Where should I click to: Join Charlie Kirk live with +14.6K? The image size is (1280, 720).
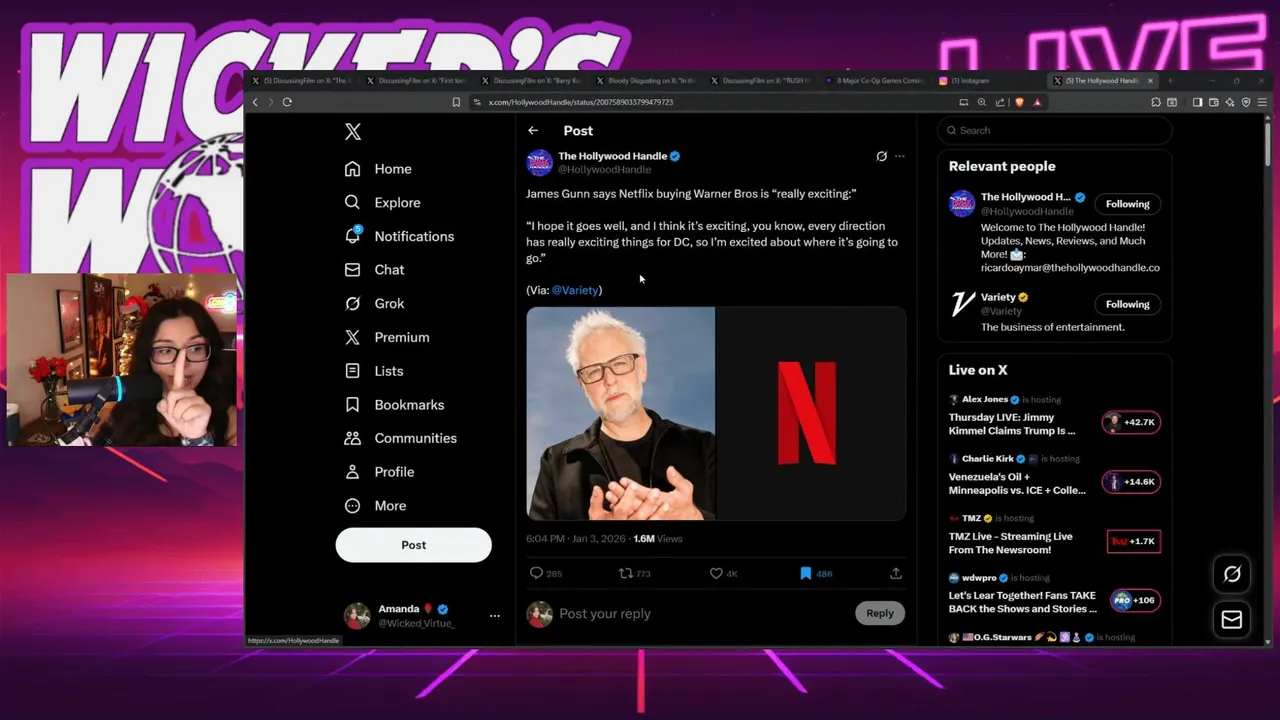point(1131,482)
